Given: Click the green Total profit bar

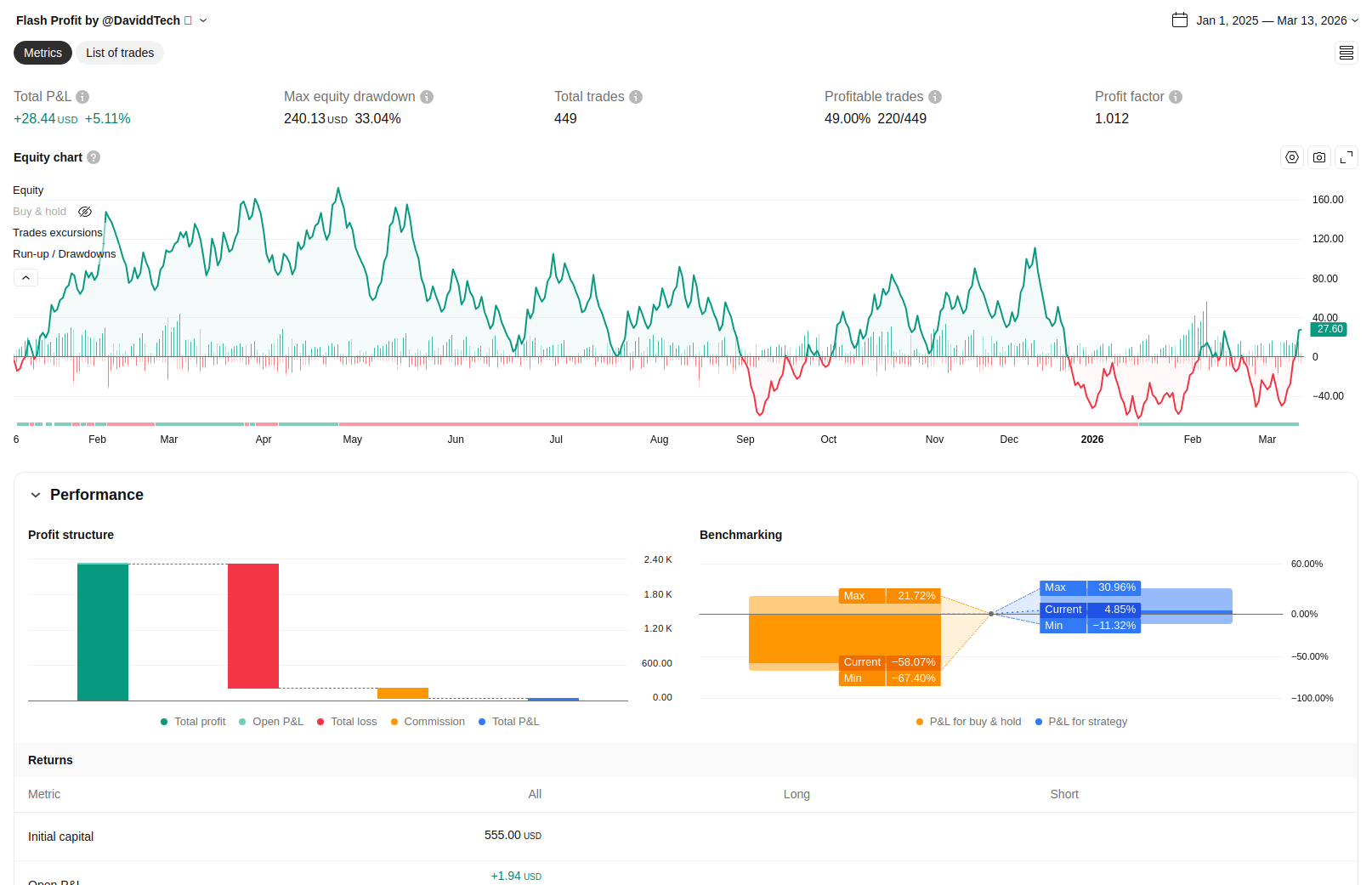Looking at the screenshot, I should 103,632.
